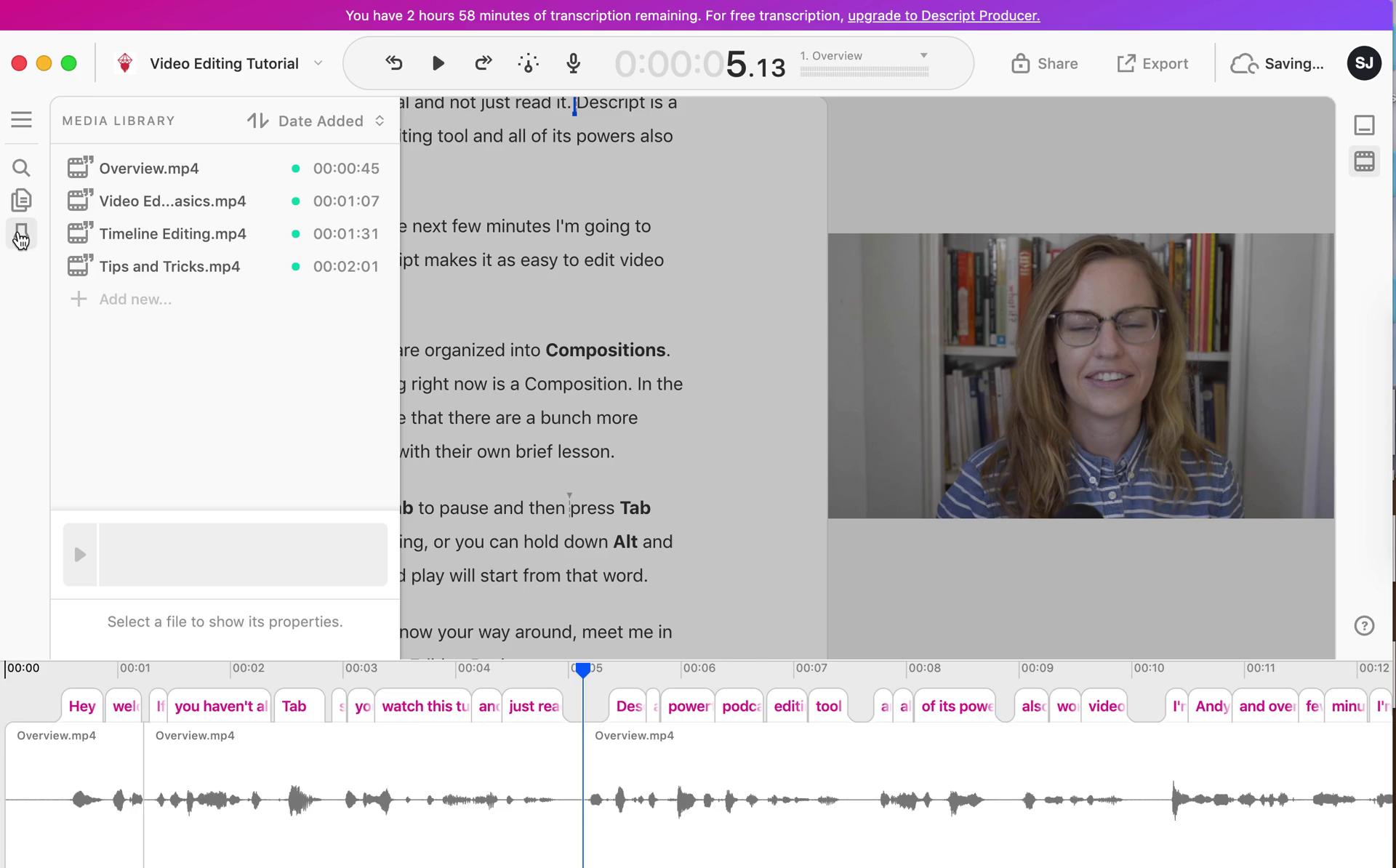Click the word 'Compositions' in the script
The image size is (1396, 868).
(605, 350)
